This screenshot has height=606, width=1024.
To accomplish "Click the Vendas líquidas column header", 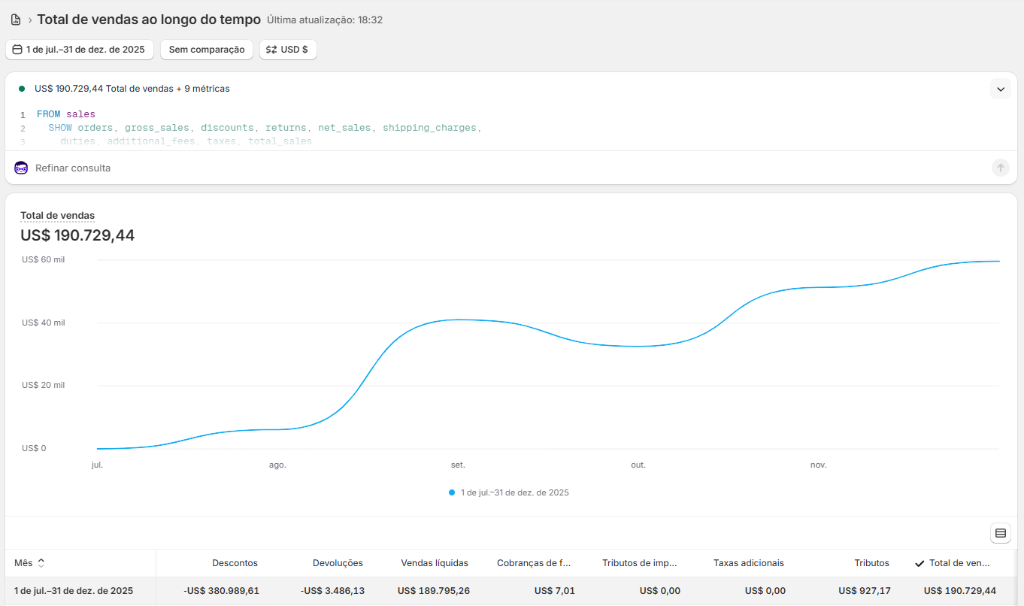I will pyautogui.click(x=434, y=563).
